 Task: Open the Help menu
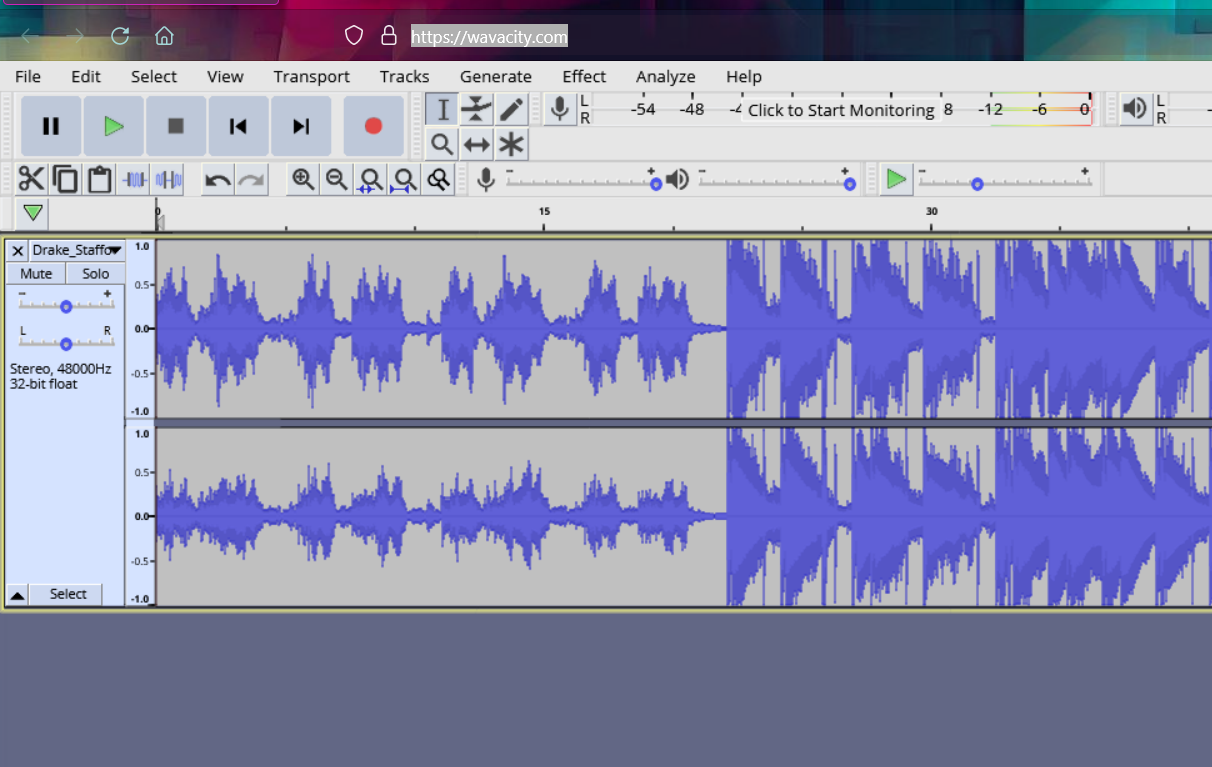click(x=744, y=76)
